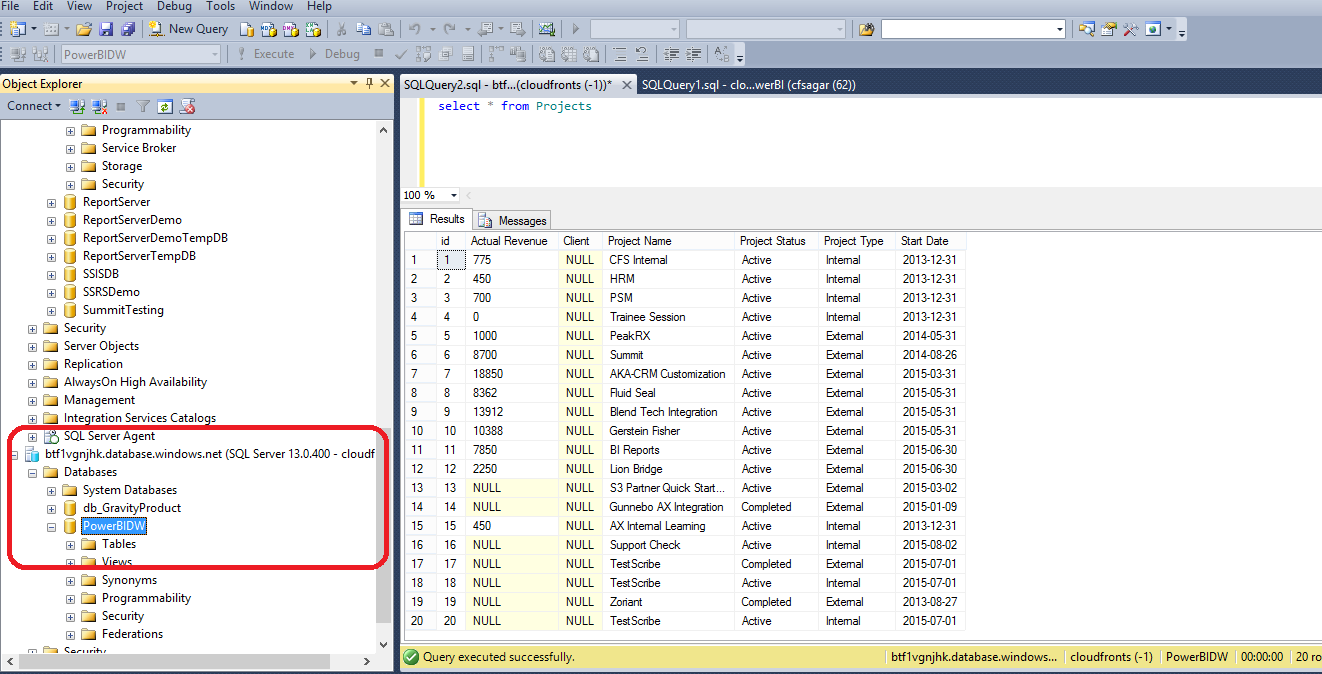Screen dimensions: 1322x674
Task: Click the Project Name column header
Action: 668,241
